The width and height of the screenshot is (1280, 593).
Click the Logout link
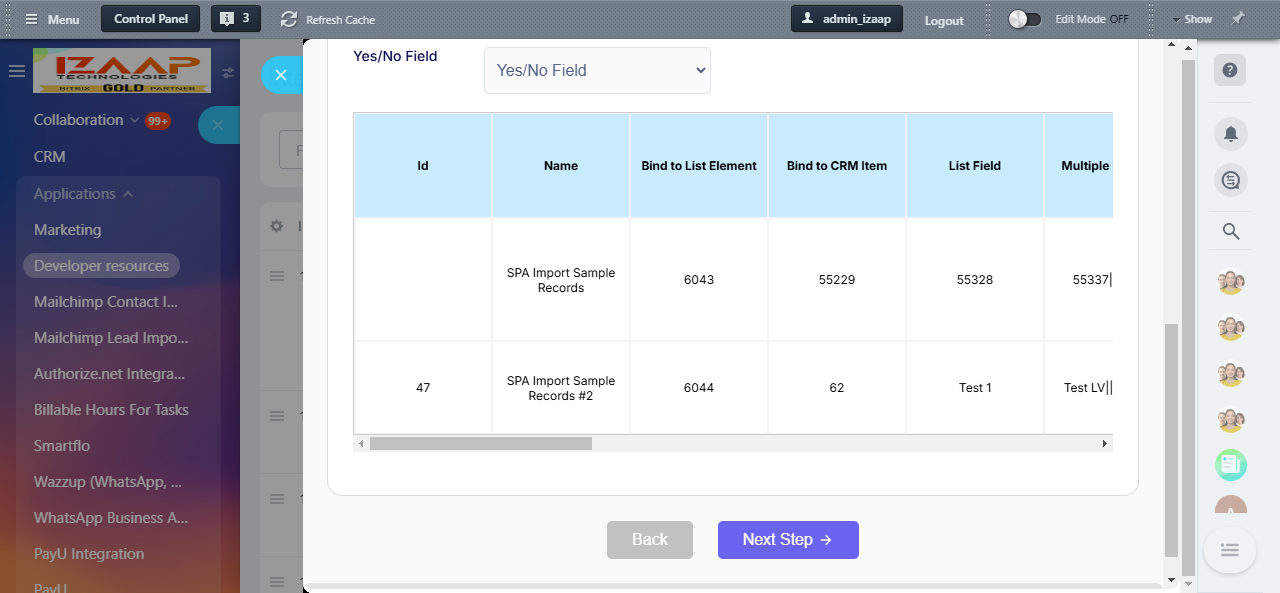tap(944, 20)
